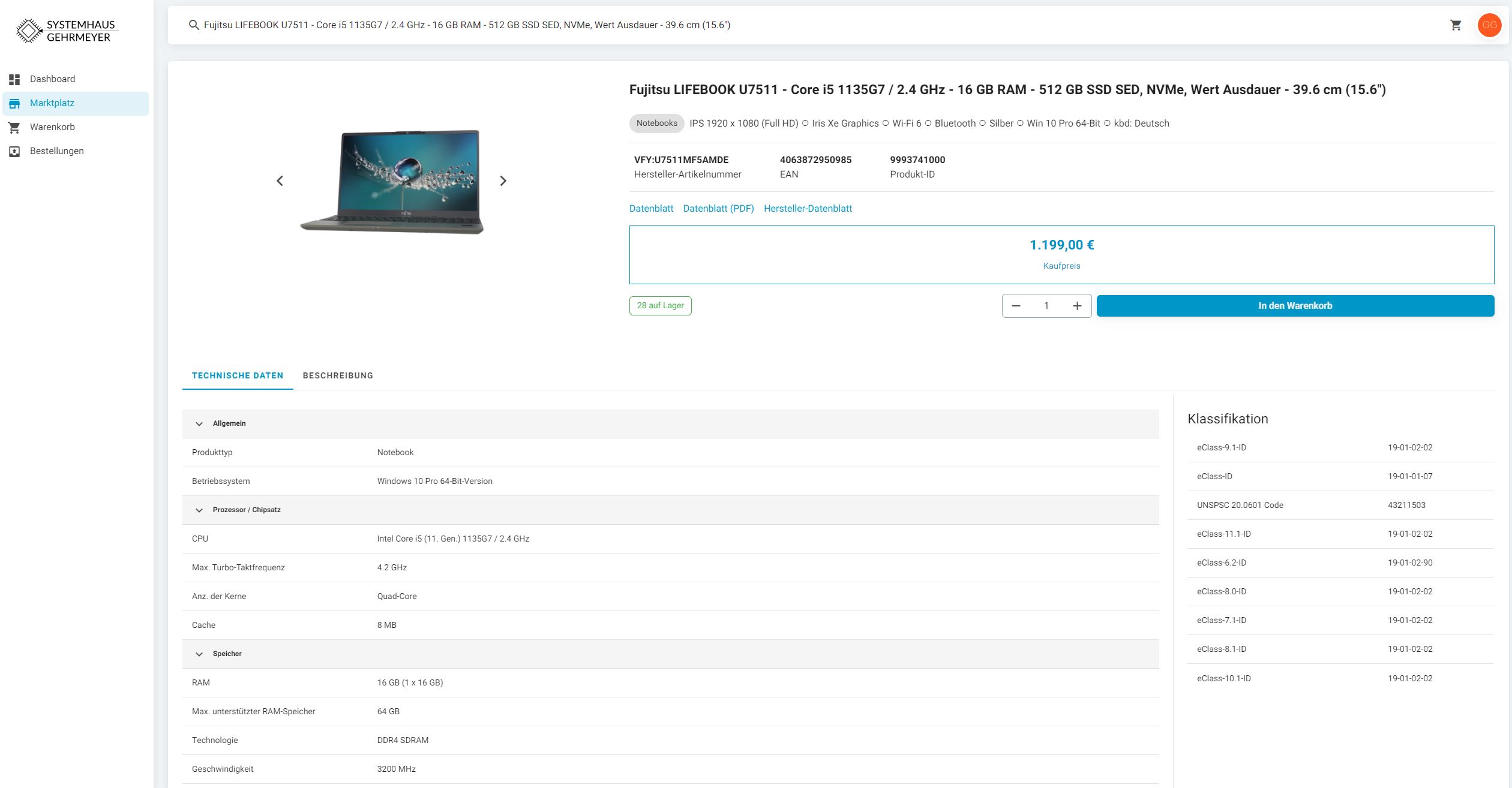This screenshot has height=788, width=1512.
Task: Click the eClass-8.0-ID row
Action: (x=1340, y=592)
